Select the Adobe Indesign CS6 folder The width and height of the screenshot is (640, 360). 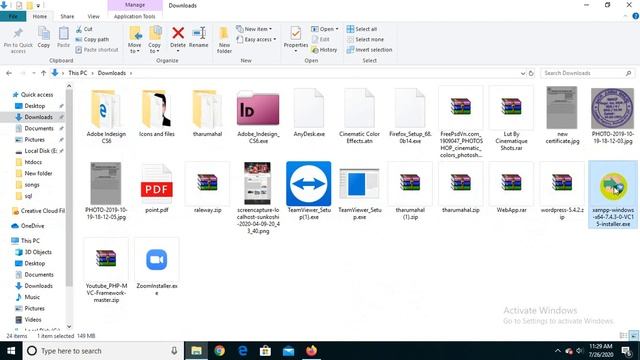pyautogui.click(x=106, y=116)
